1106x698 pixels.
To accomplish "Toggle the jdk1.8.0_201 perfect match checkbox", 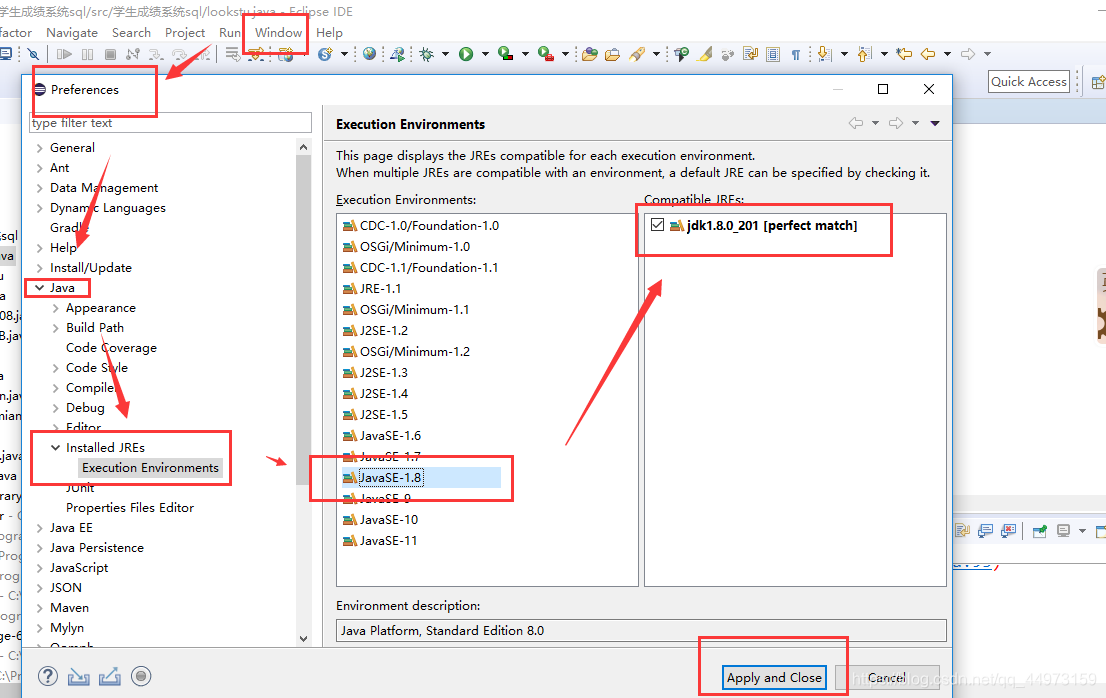I will pos(657,225).
